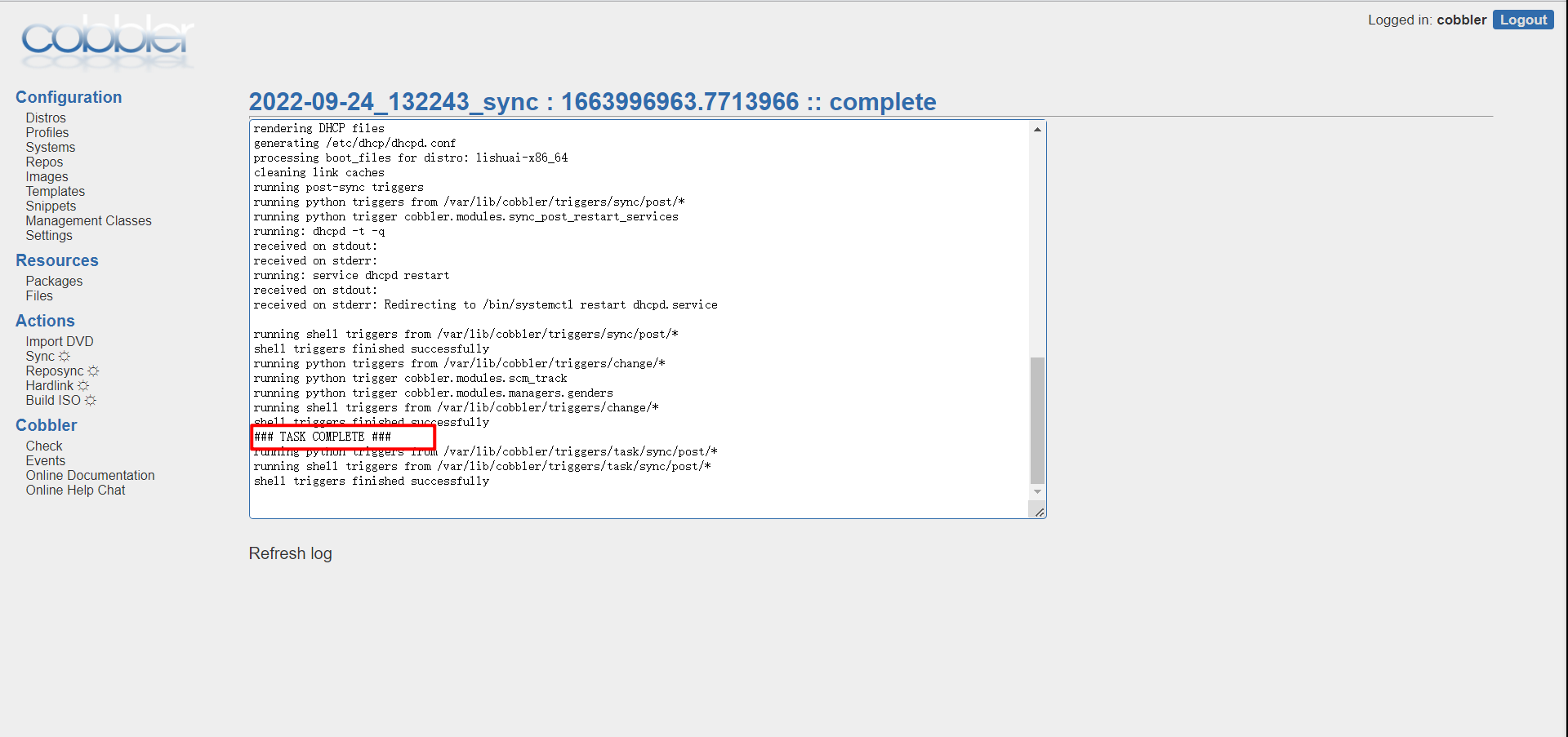Screen dimensions: 1568x737
Task: Click the Cobbler section heading
Action: point(47,425)
